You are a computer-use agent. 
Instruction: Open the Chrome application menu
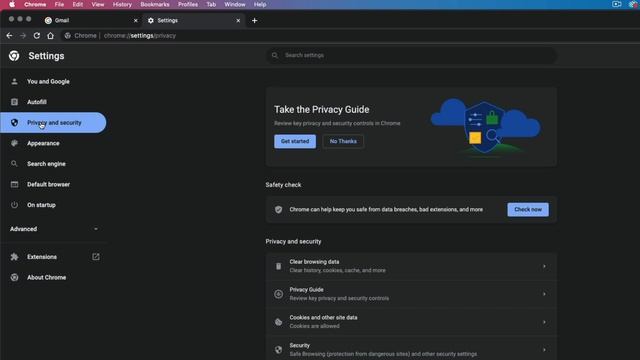coord(35,4)
